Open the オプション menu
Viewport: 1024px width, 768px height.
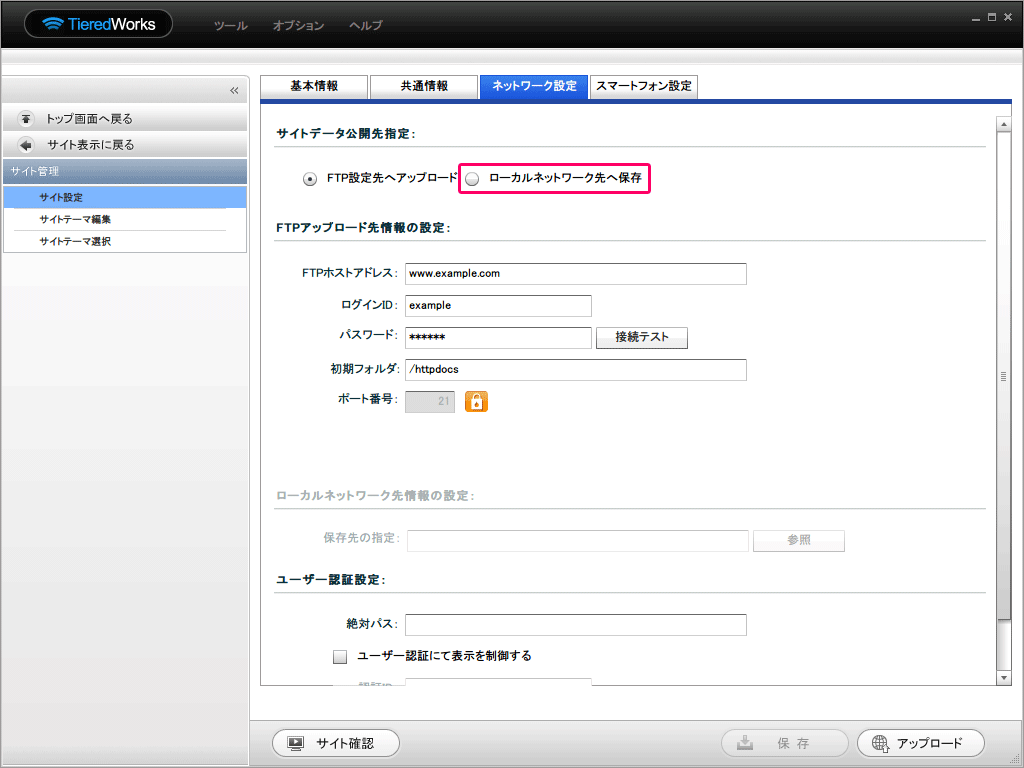[298, 26]
